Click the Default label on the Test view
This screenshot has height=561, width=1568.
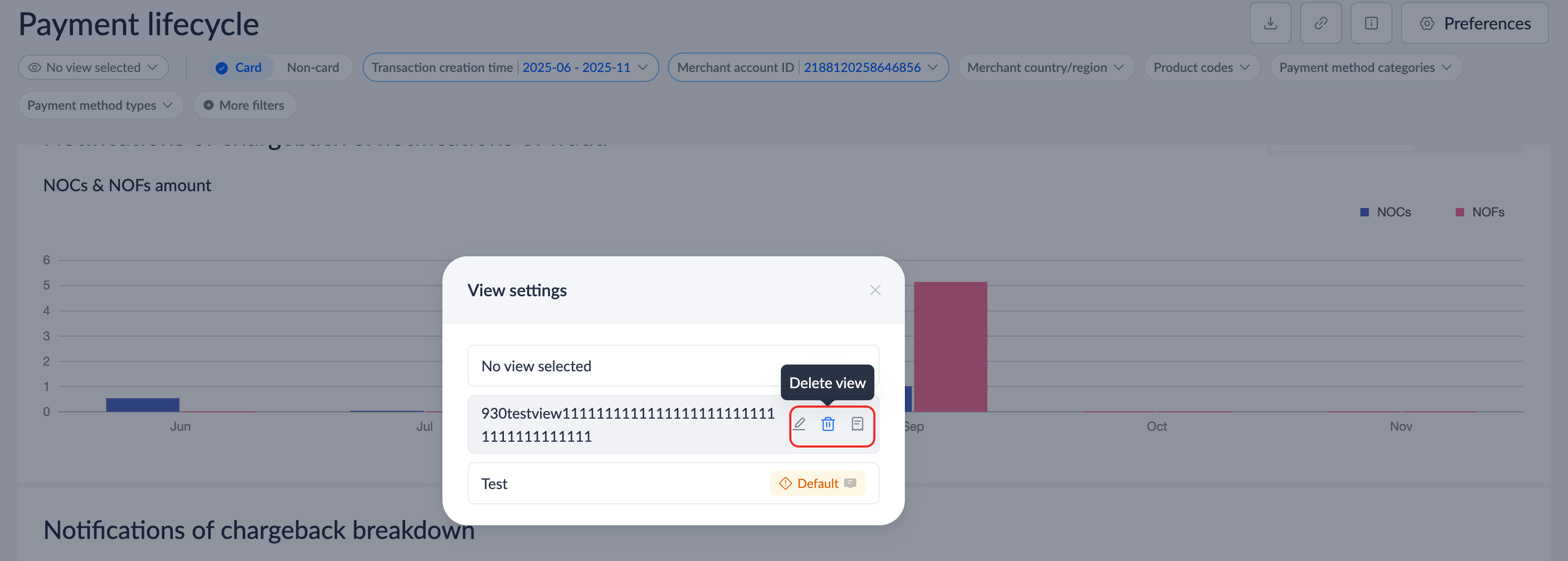coord(817,483)
